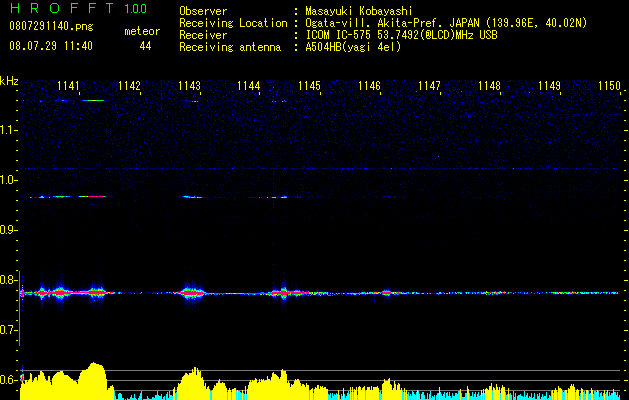Click the 1.0 kHz frequency axis label

8,180
